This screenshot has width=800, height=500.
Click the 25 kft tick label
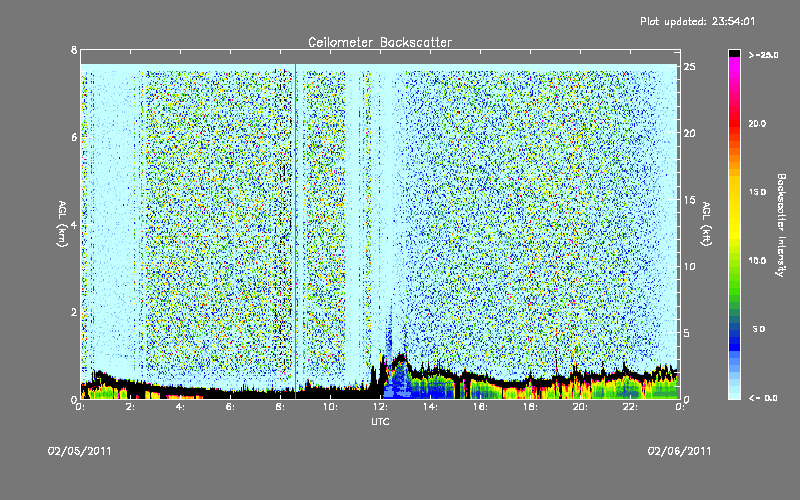(x=689, y=67)
